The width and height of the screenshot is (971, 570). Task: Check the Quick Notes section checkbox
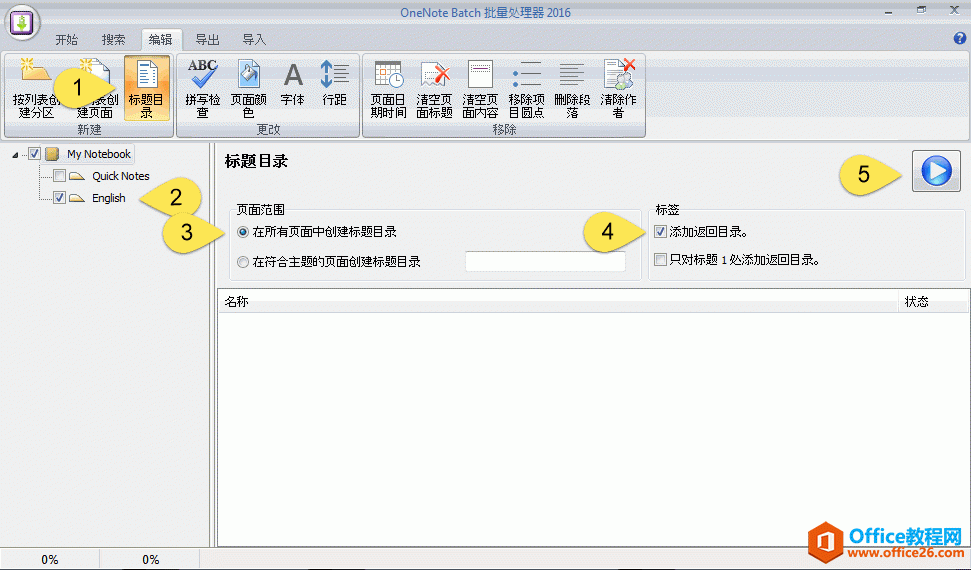click(59, 176)
